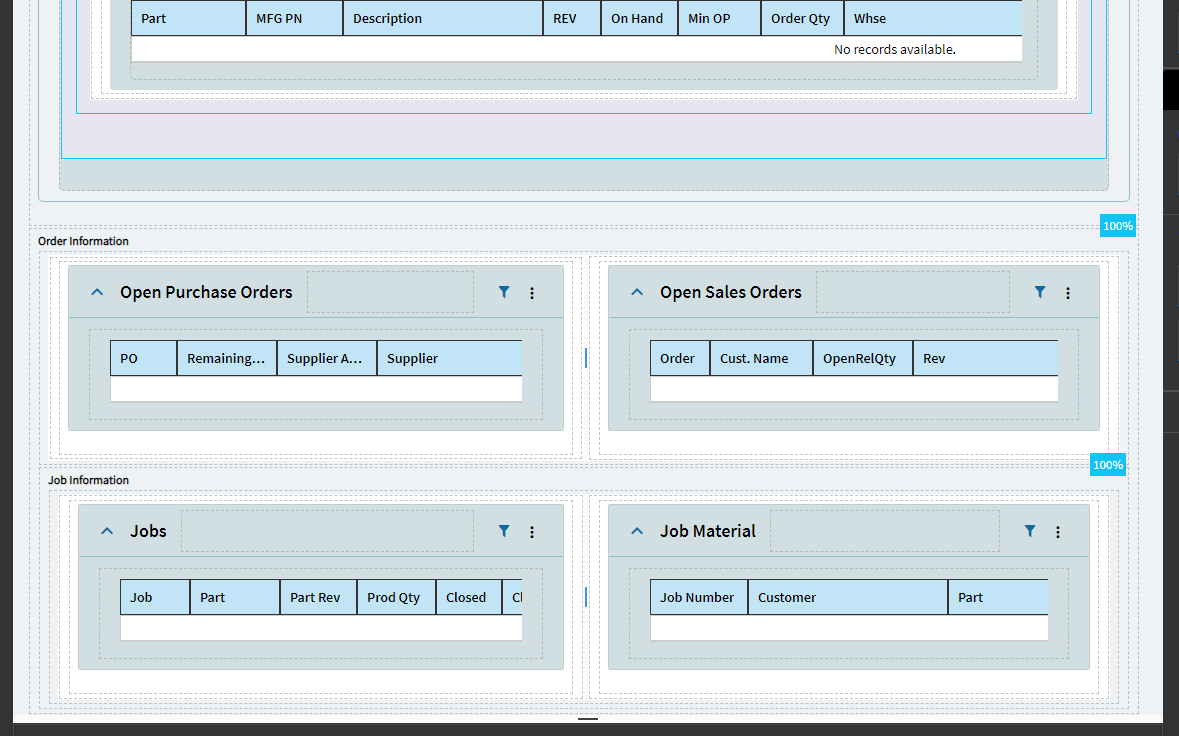The width and height of the screenshot is (1179, 736).
Task: Select the Open Purchase Orders panel title
Action: (x=206, y=292)
